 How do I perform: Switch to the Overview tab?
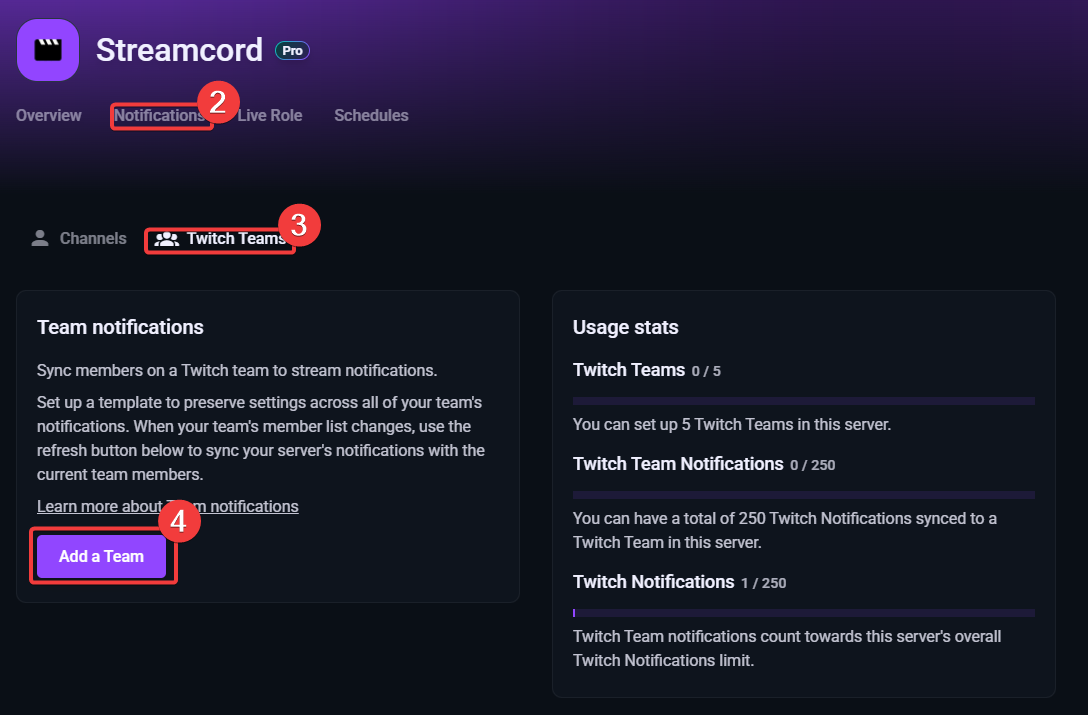(48, 115)
